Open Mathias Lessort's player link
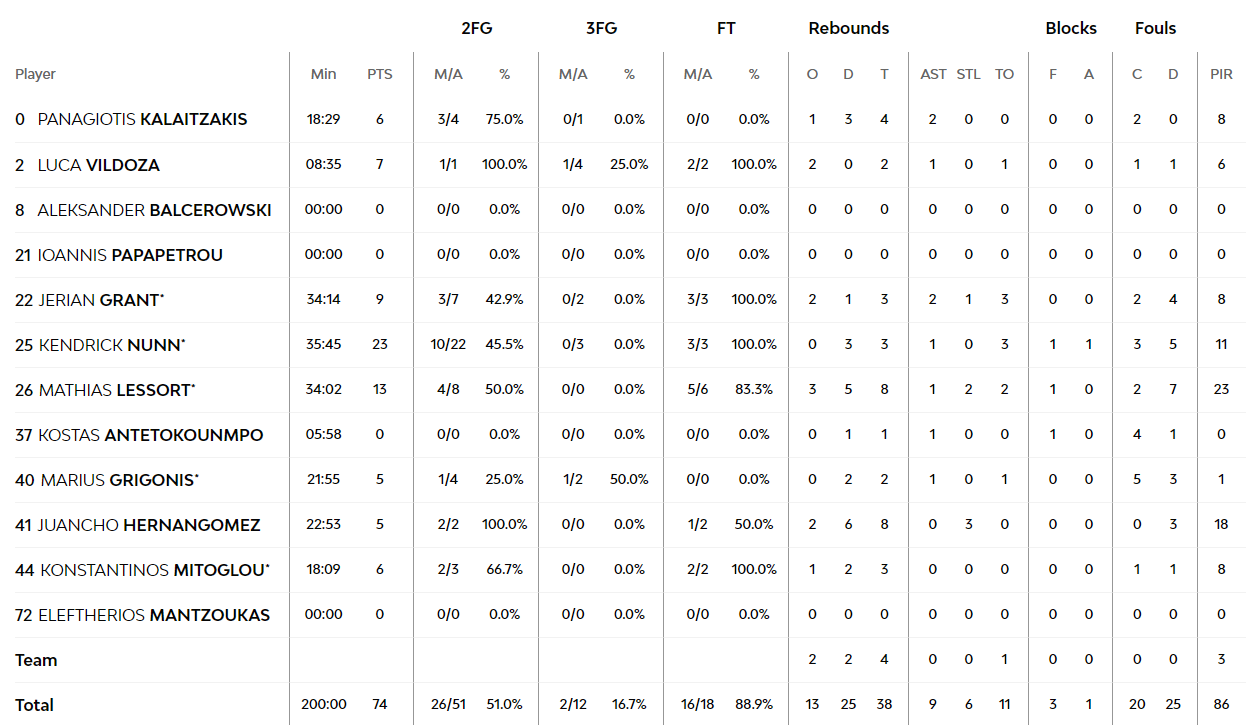 [x=114, y=390]
